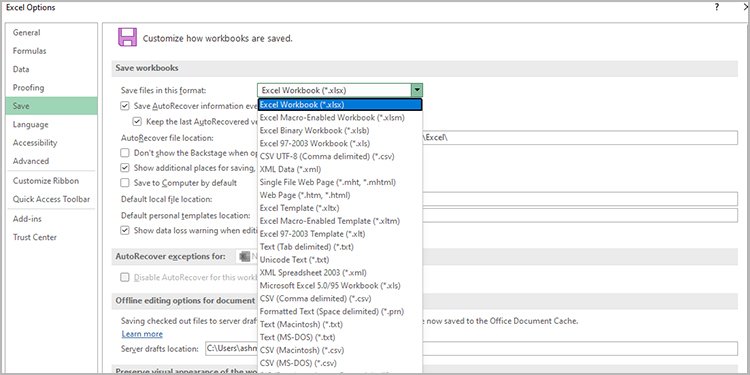The image size is (750, 375).
Task: Check Save to Computer by default
Action: (x=125, y=183)
